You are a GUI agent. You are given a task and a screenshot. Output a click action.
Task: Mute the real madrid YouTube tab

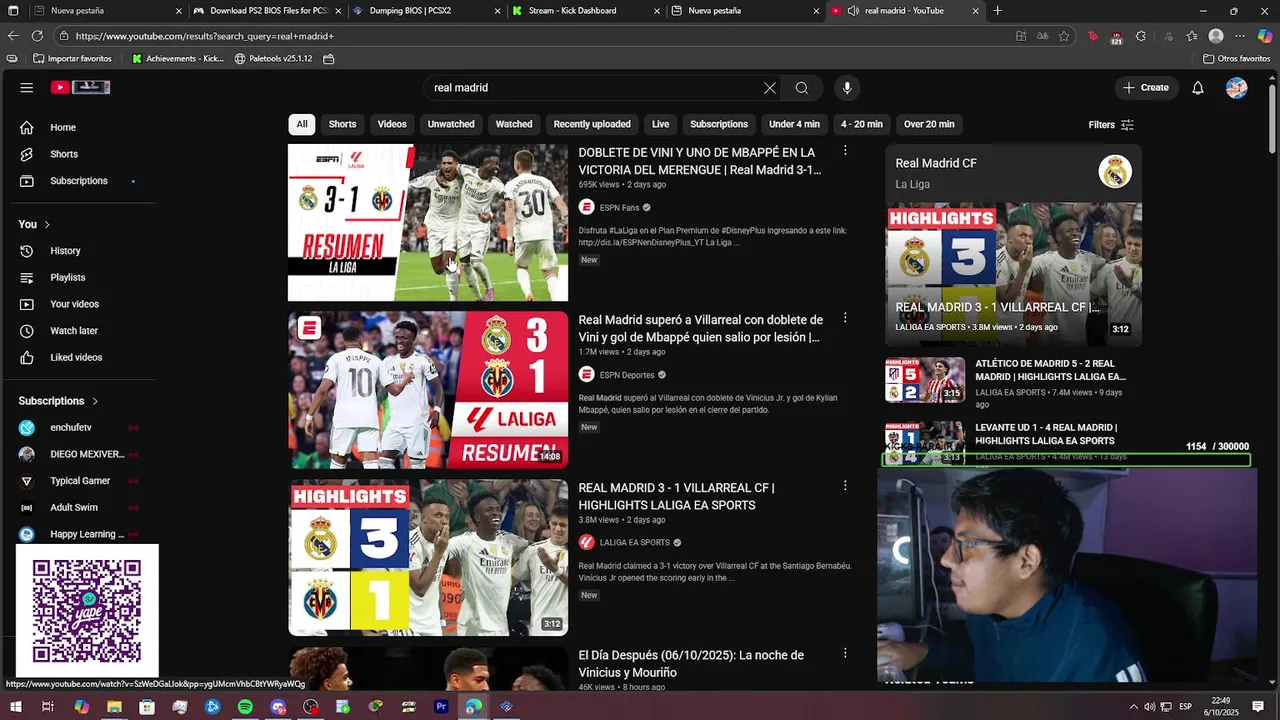pos(853,11)
